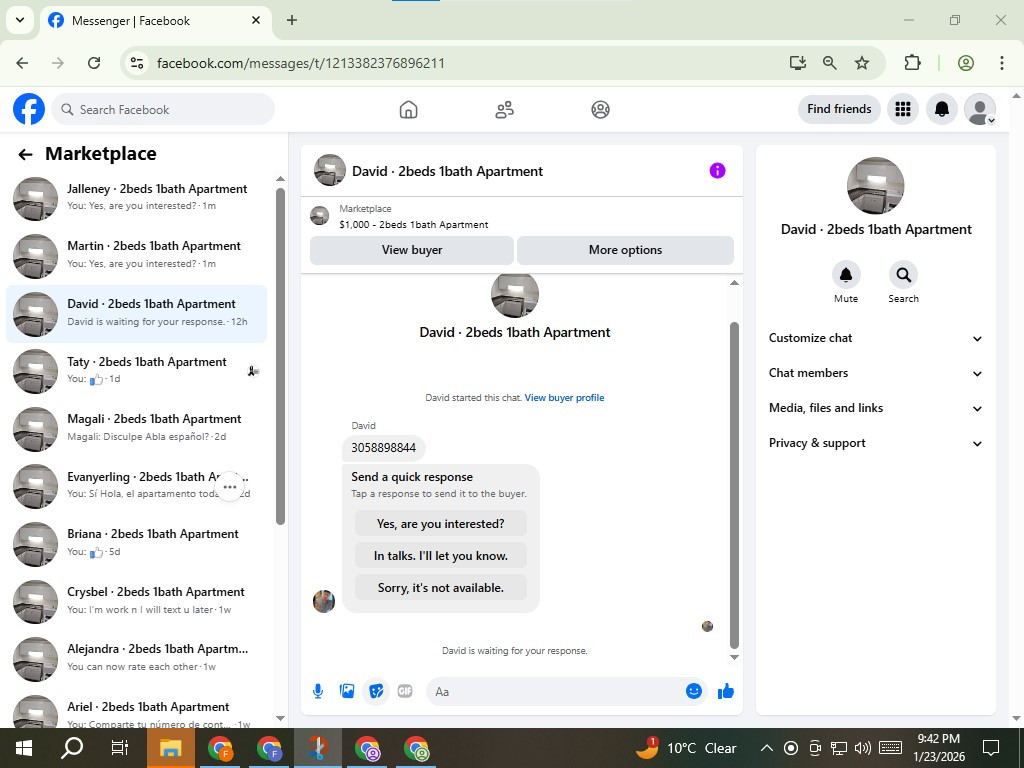Image resolution: width=1024 pixels, height=768 pixels.
Task: Send 'Sorry, it's not available.' response
Action: pyautogui.click(x=441, y=588)
